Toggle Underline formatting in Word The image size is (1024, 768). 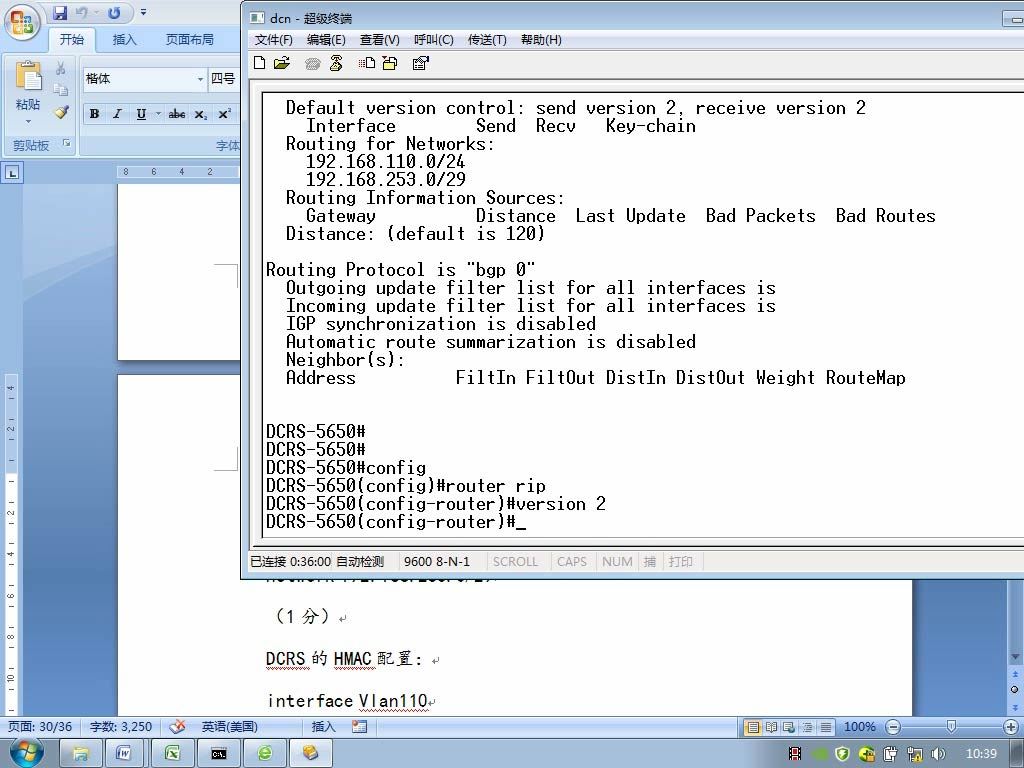click(x=141, y=114)
